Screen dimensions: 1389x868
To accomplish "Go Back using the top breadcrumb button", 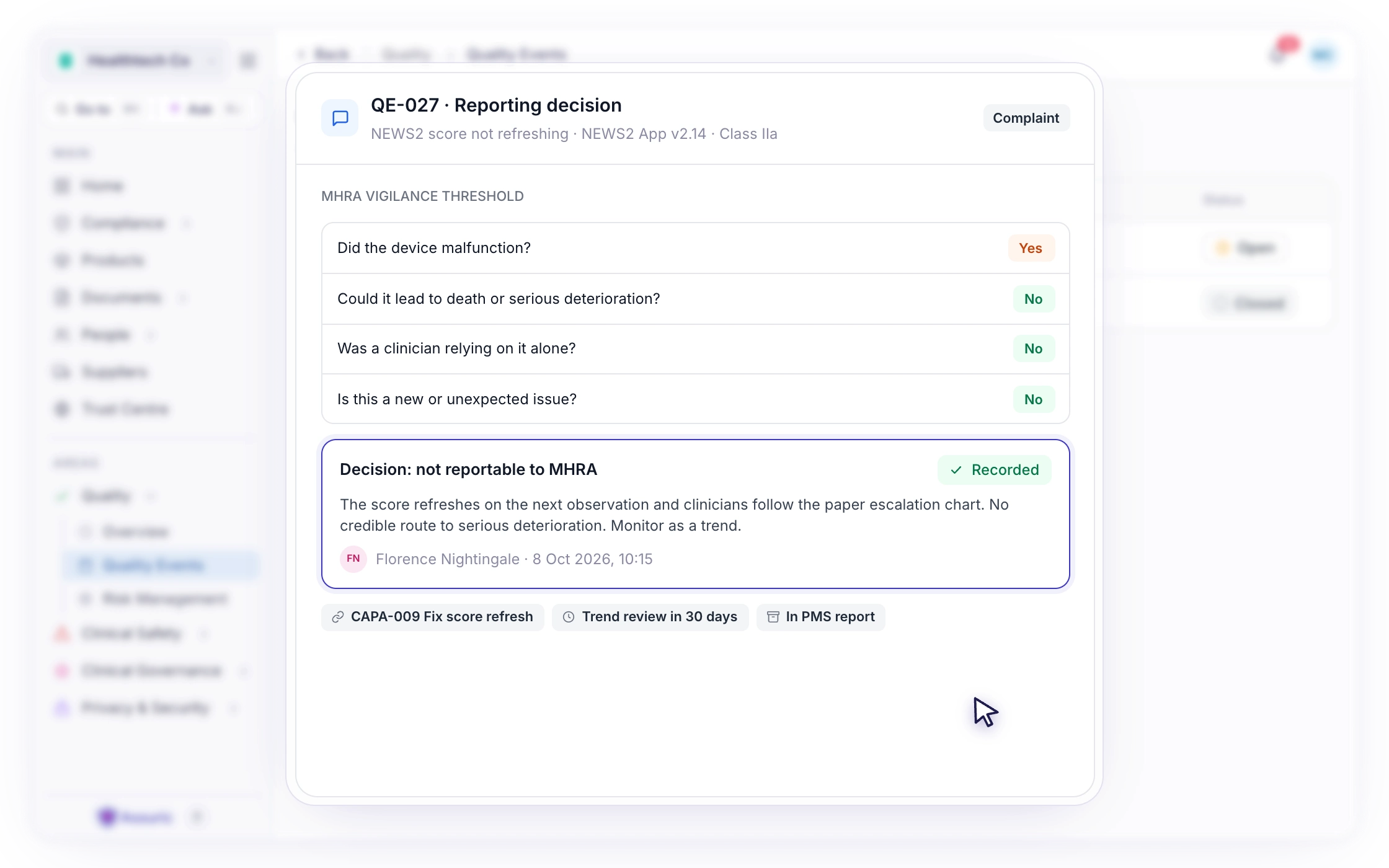I will tap(325, 55).
